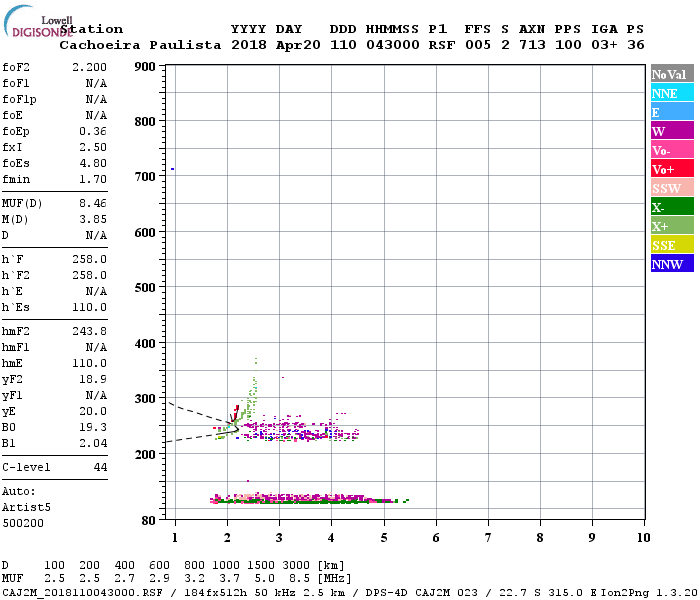The height and width of the screenshot is (600, 700).
Task: Select the W purple legend swatch
Action: [672, 130]
